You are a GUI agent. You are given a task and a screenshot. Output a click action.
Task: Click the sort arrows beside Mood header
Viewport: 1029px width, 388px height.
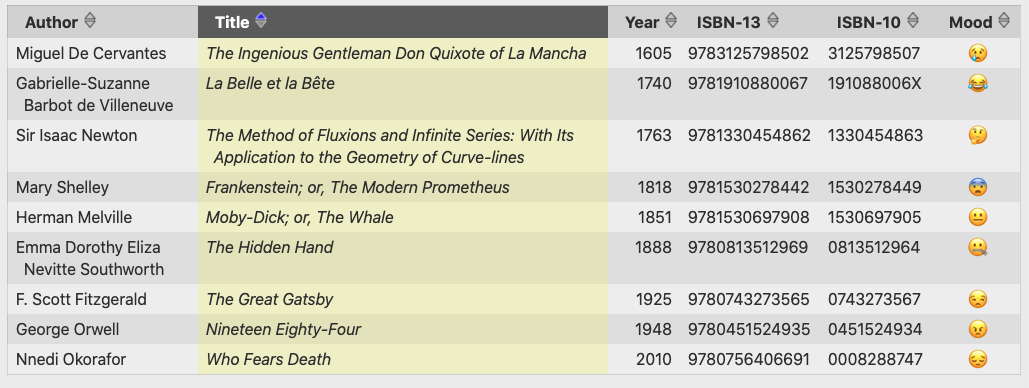point(1004,21)
